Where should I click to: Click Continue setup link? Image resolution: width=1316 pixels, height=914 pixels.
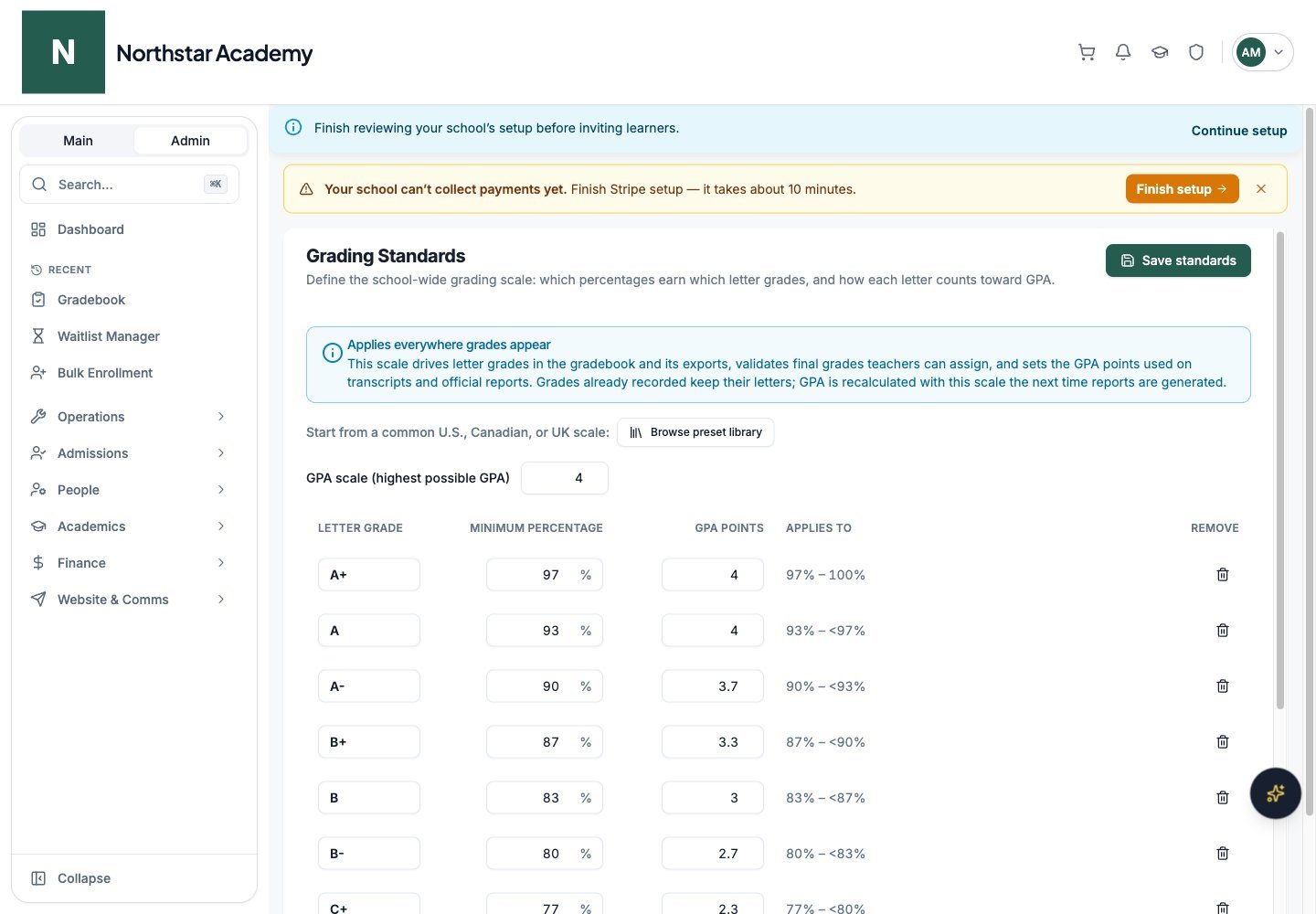tap(1238, 131)
